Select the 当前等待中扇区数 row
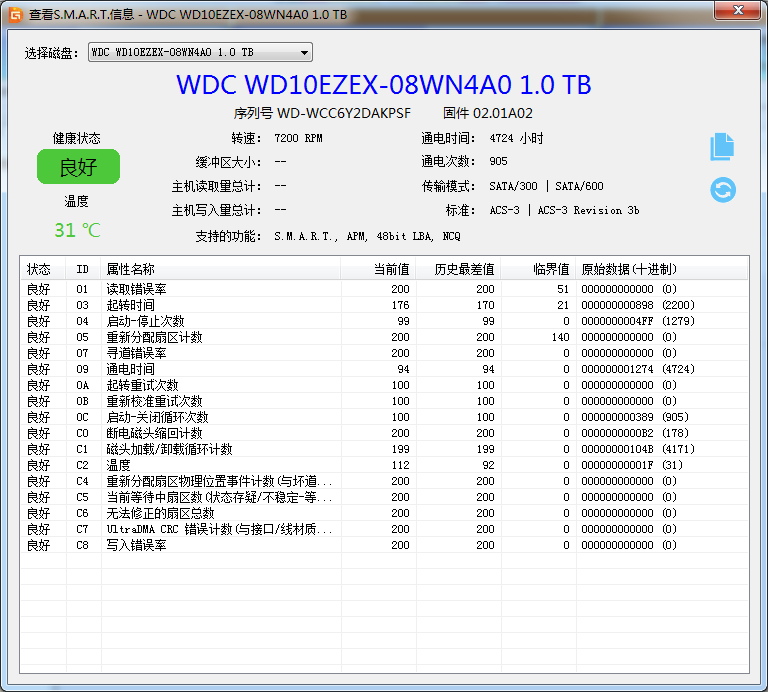Image resolution: width=768 pixels, height=692 pixels. coord(384,497)
